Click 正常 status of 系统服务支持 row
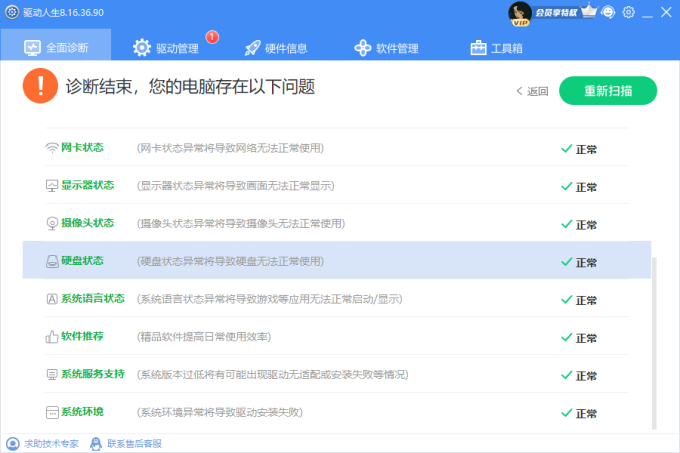This screenshot has width=680, height=453. (x=579, y=375)
